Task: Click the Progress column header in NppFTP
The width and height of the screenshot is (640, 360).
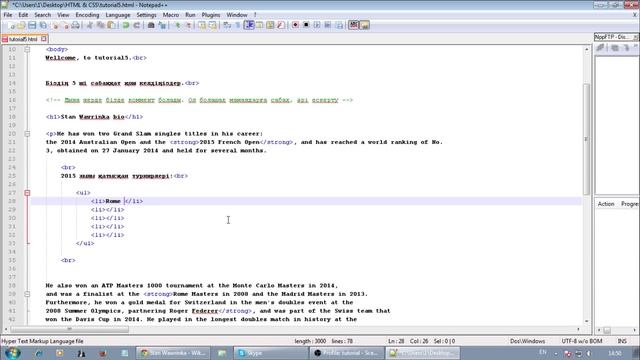Action: pos(629,204)
